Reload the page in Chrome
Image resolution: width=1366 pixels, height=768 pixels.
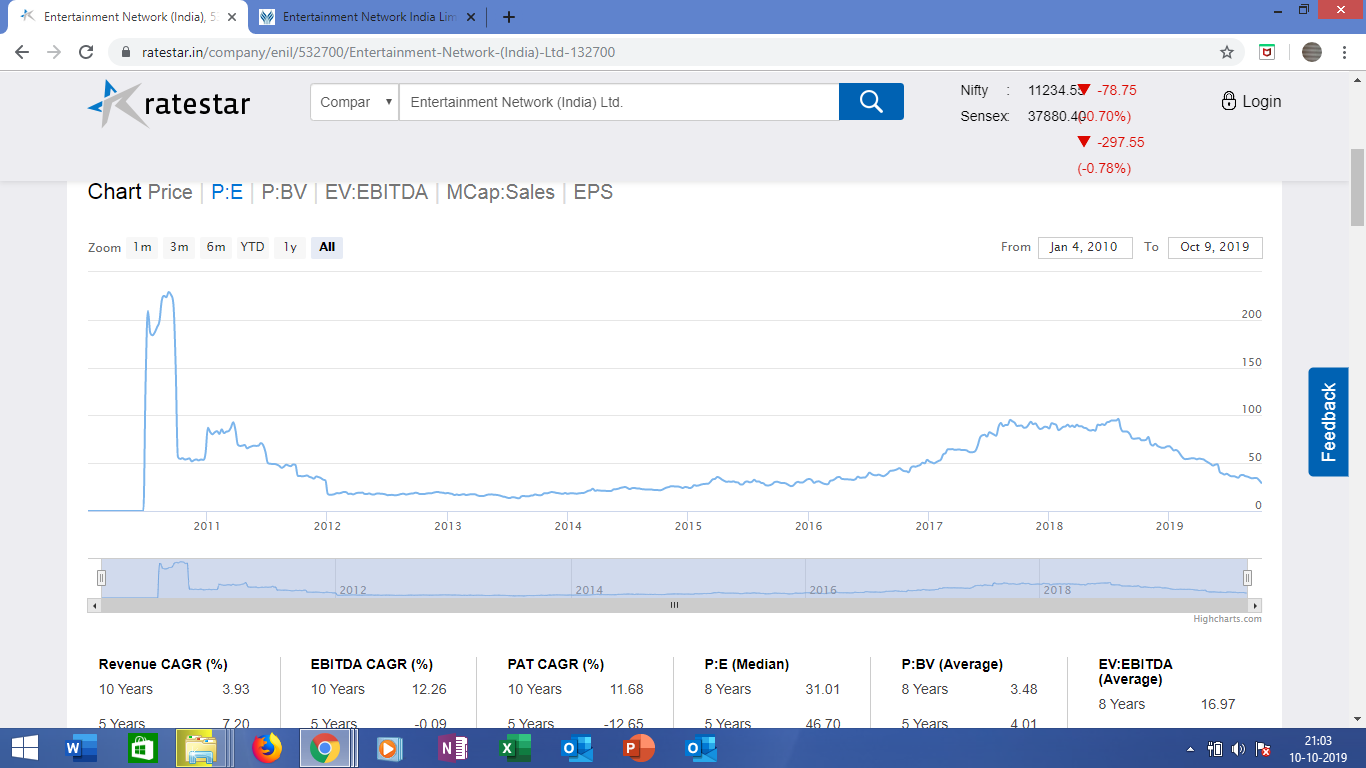click(x=86, y=52)
